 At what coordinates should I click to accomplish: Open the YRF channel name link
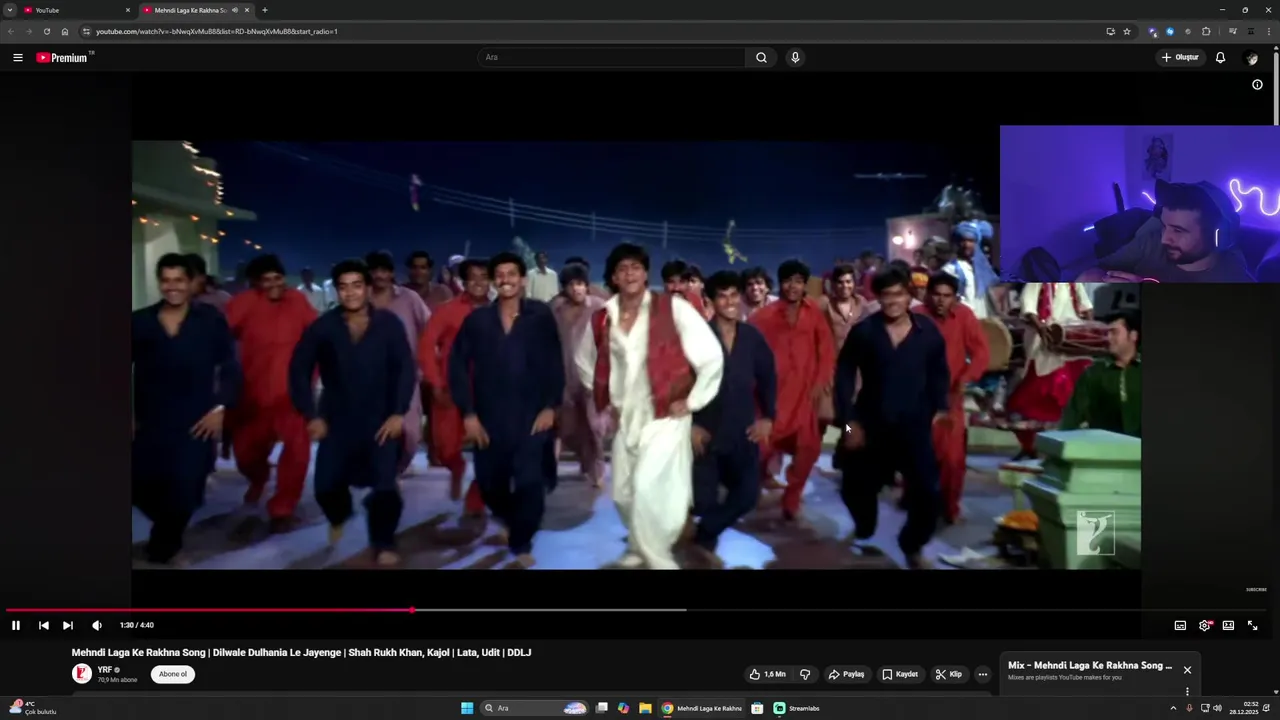[x=105, y=670]
